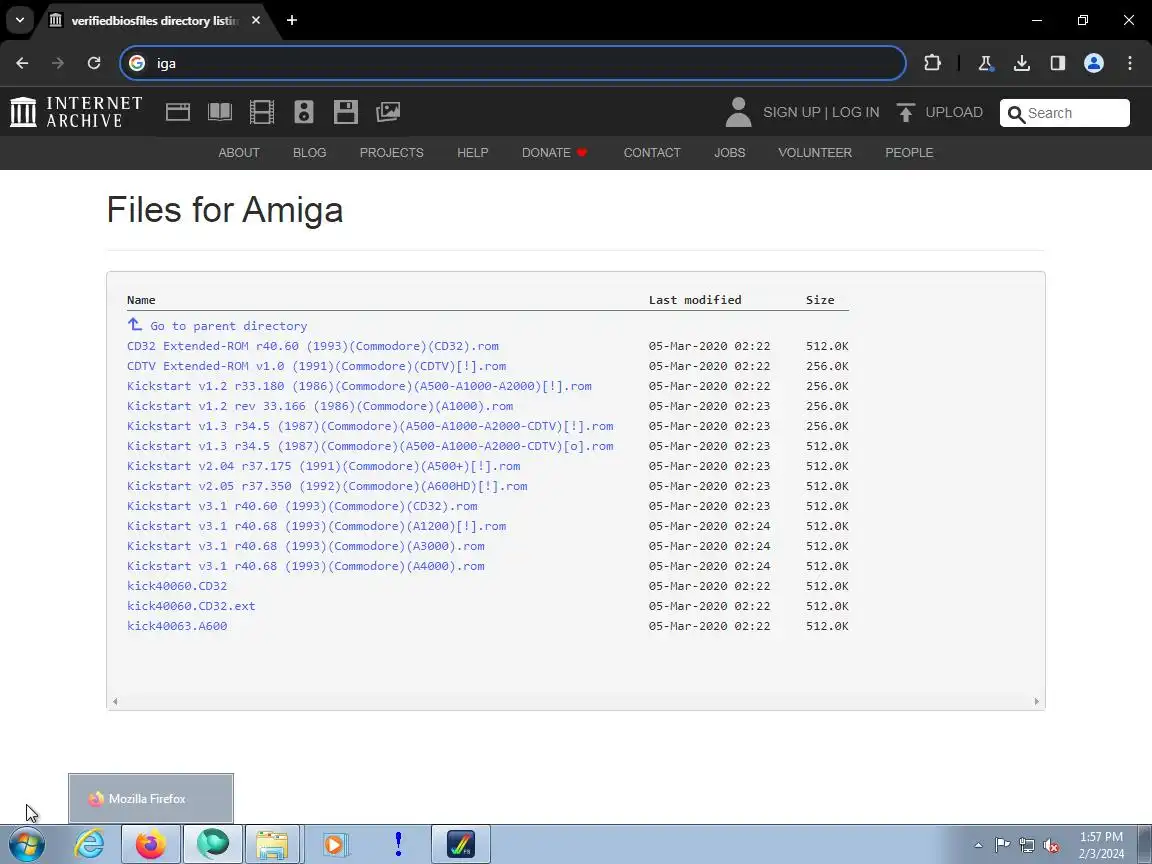This screenshot has height=864, width=1152.
Task: Click the Internet Archive logo
Action: click(76, 112)
